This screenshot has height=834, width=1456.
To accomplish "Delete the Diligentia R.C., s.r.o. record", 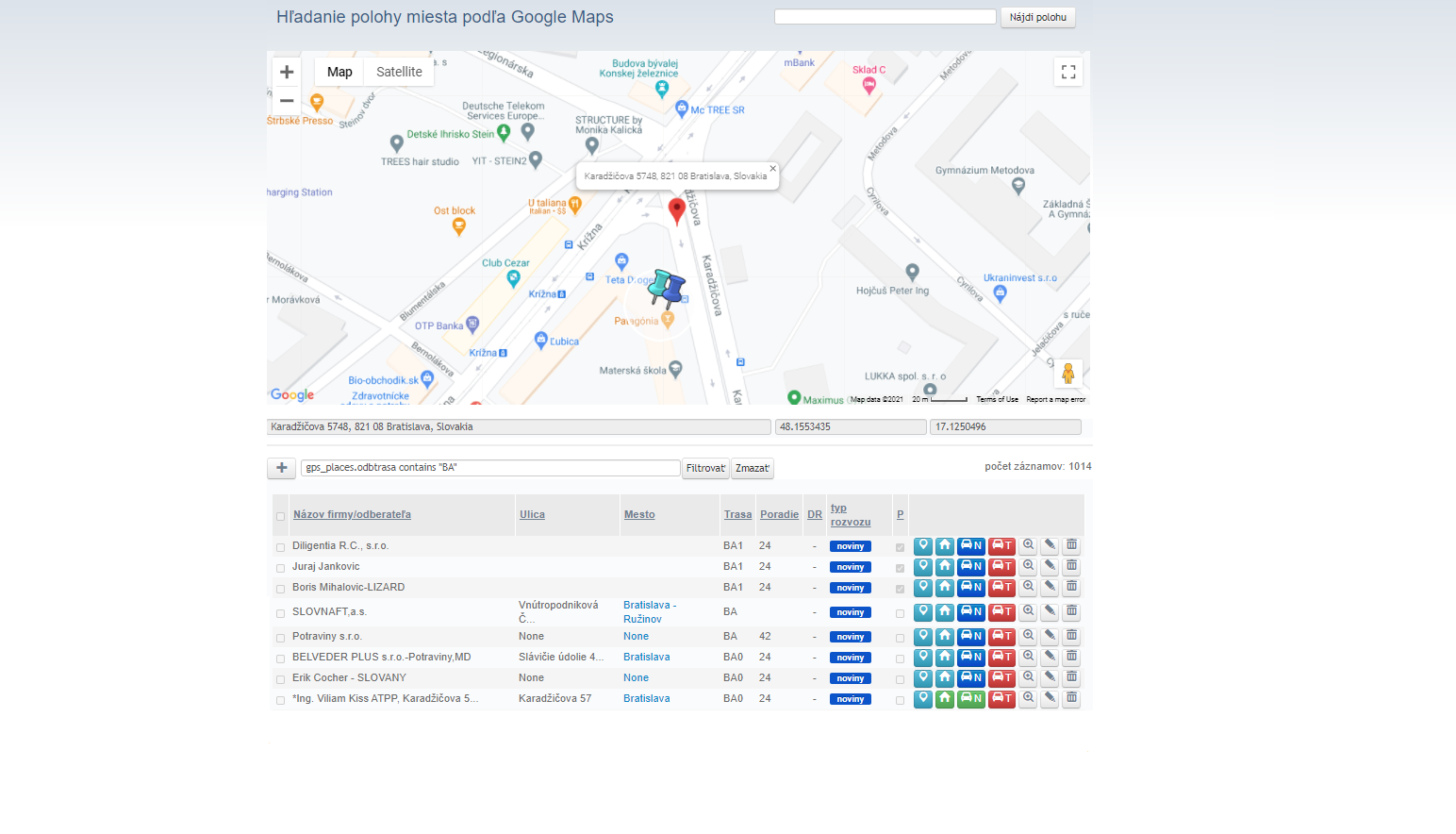I will pos(1071,546).
